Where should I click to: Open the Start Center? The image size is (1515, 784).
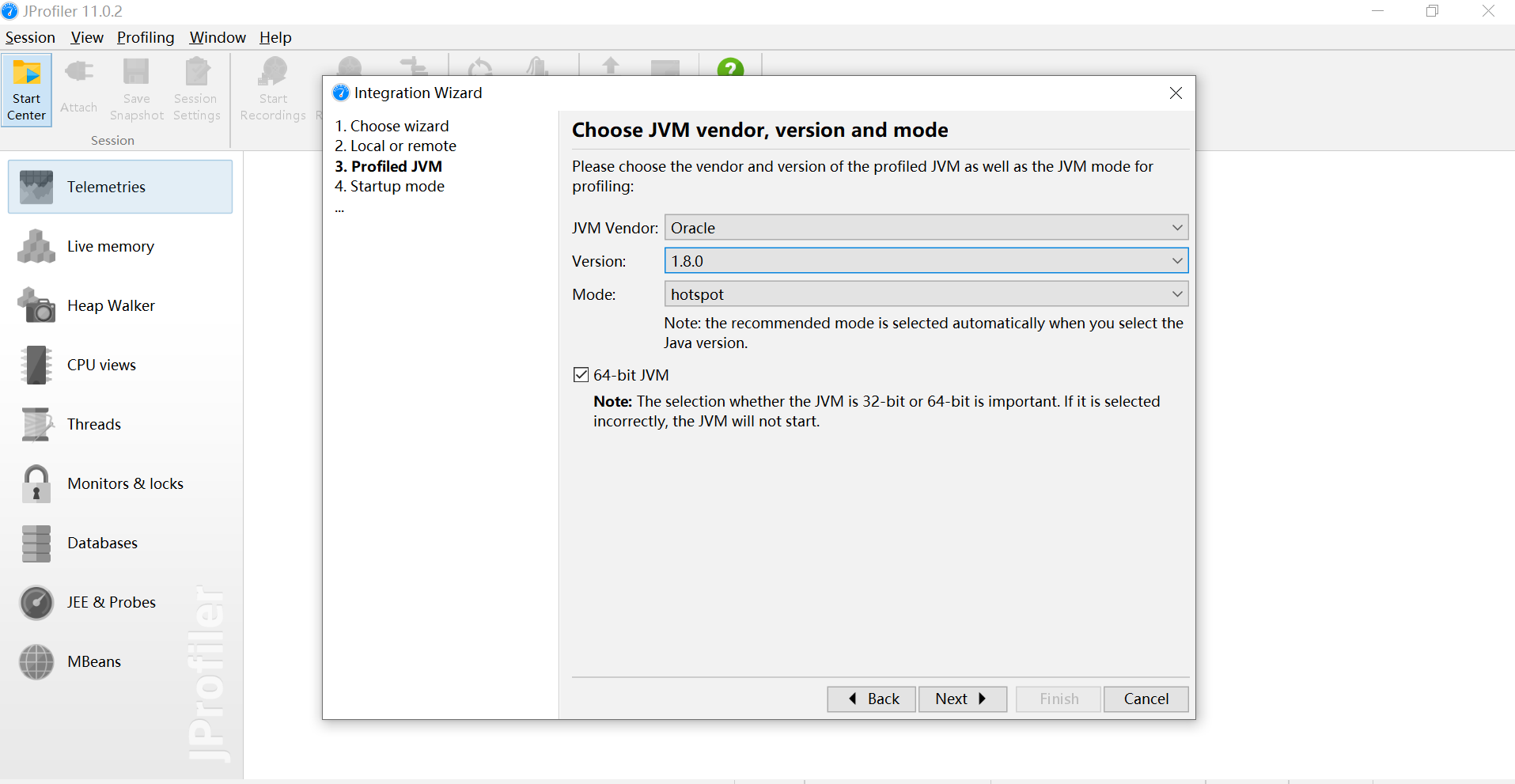[x=27, y=90]
